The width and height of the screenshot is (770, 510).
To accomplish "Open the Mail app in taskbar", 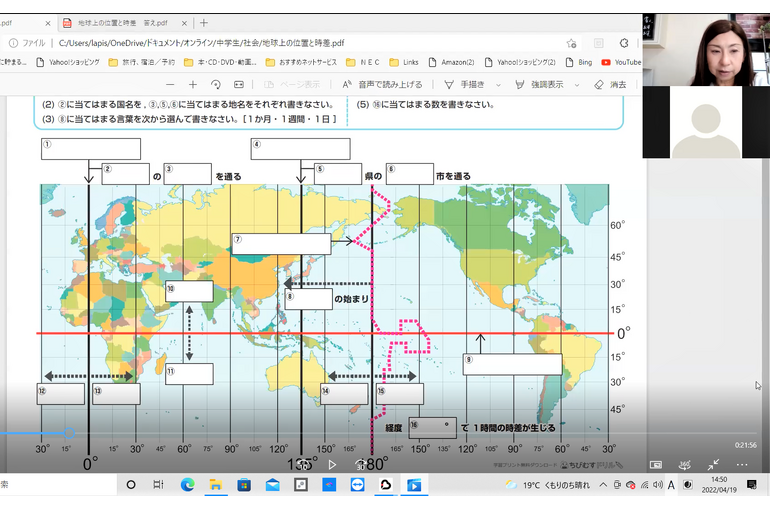I will click(272, 485).
